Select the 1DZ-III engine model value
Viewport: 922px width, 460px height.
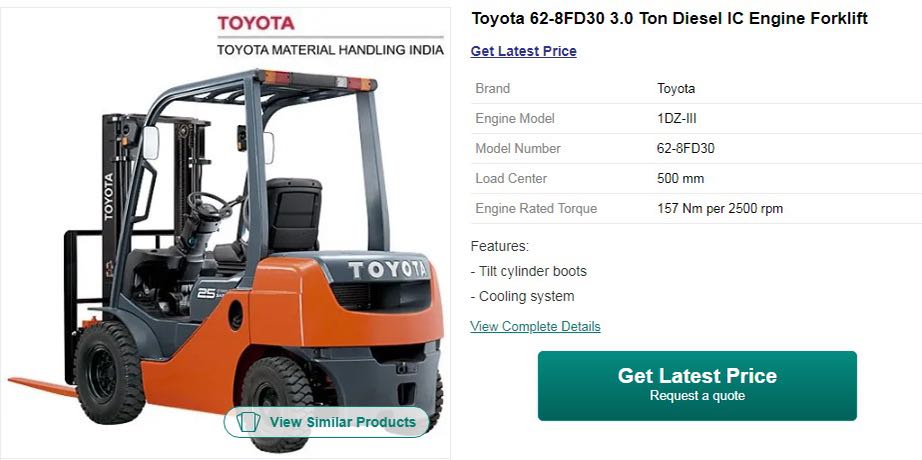click(676, 119)
